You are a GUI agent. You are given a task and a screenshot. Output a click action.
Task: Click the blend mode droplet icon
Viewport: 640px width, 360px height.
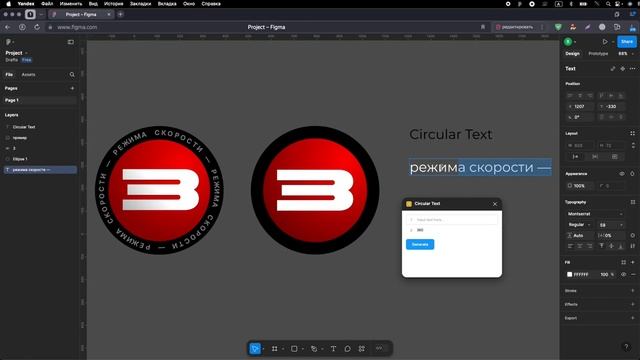(632, 173)
